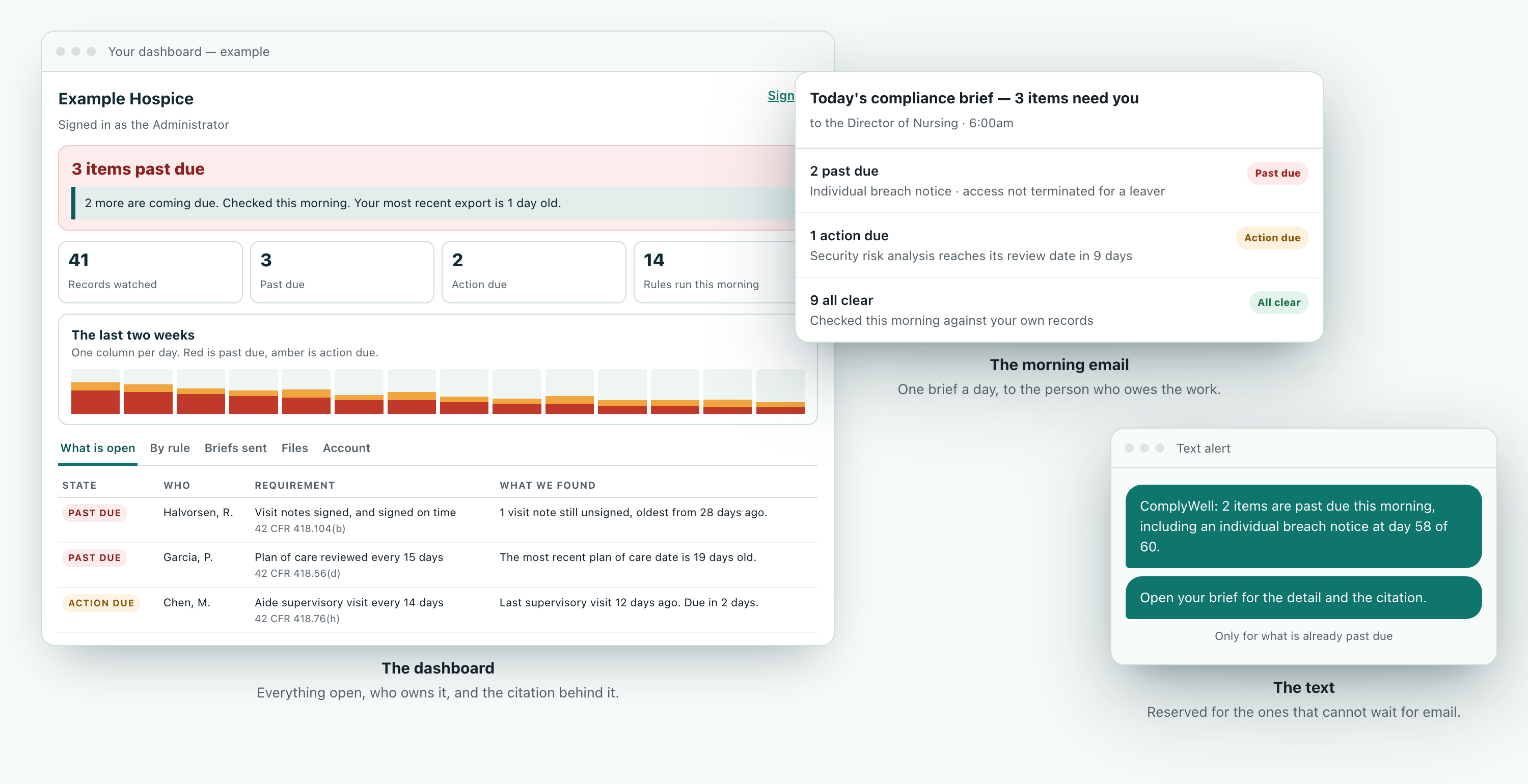This screenshot has height=784, width=1528.
Task: Click the last day column in the two-week chart
Action: 781,391
